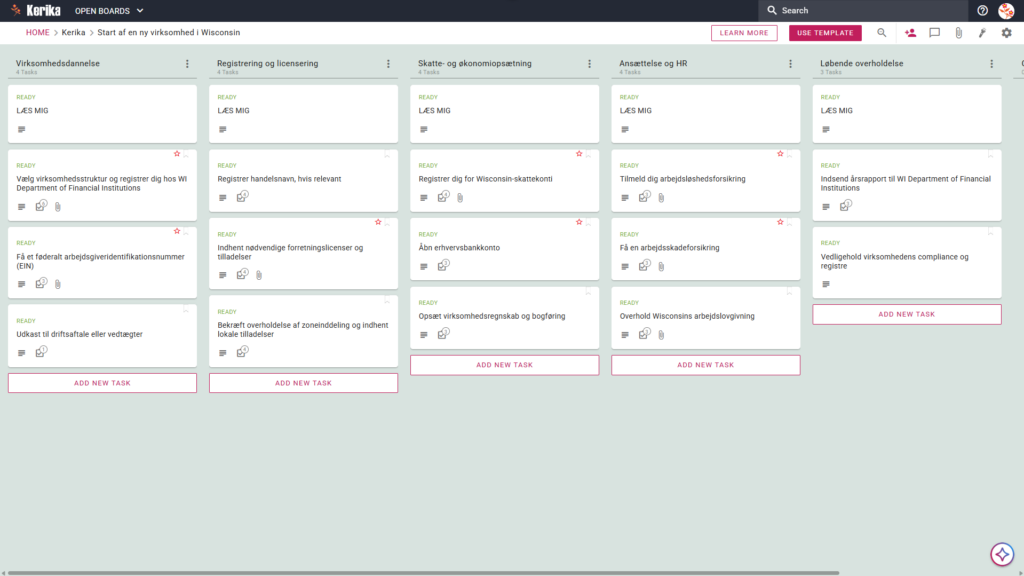1024x576 pixels.
Task: Open checklist icon on Åbn erhvervsbankkonto card
Action: pos(443,265)
